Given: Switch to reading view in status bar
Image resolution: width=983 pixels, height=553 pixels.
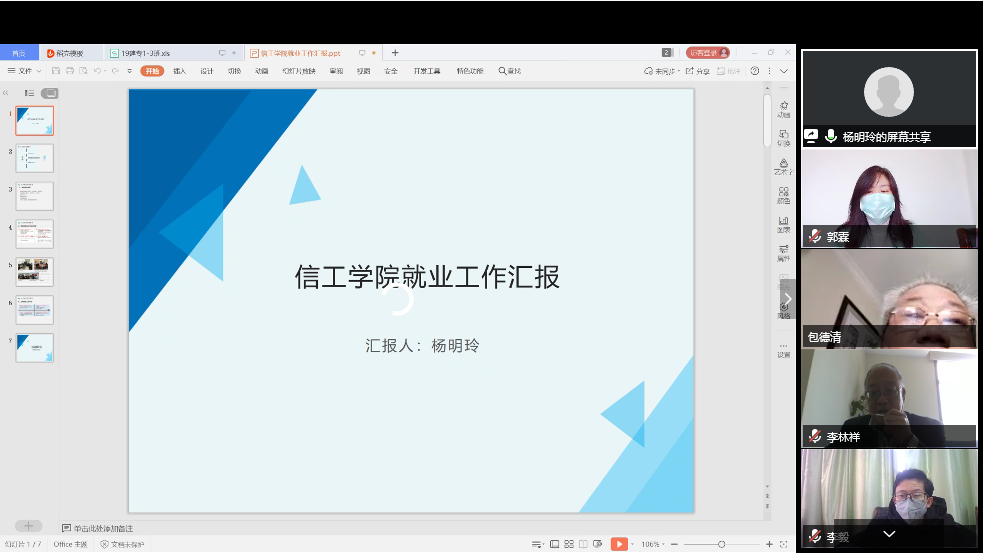Looking at the screenshot, I should tap(583, 544).
